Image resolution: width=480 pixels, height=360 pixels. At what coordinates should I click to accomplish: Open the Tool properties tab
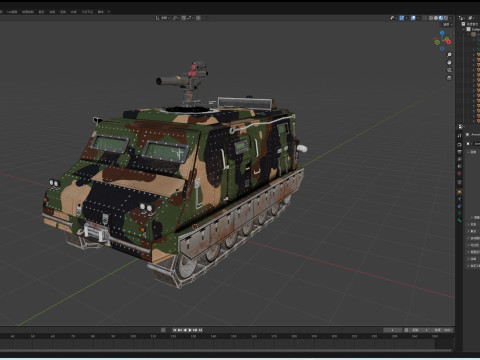pyautogui.click(x=460, y=136)
